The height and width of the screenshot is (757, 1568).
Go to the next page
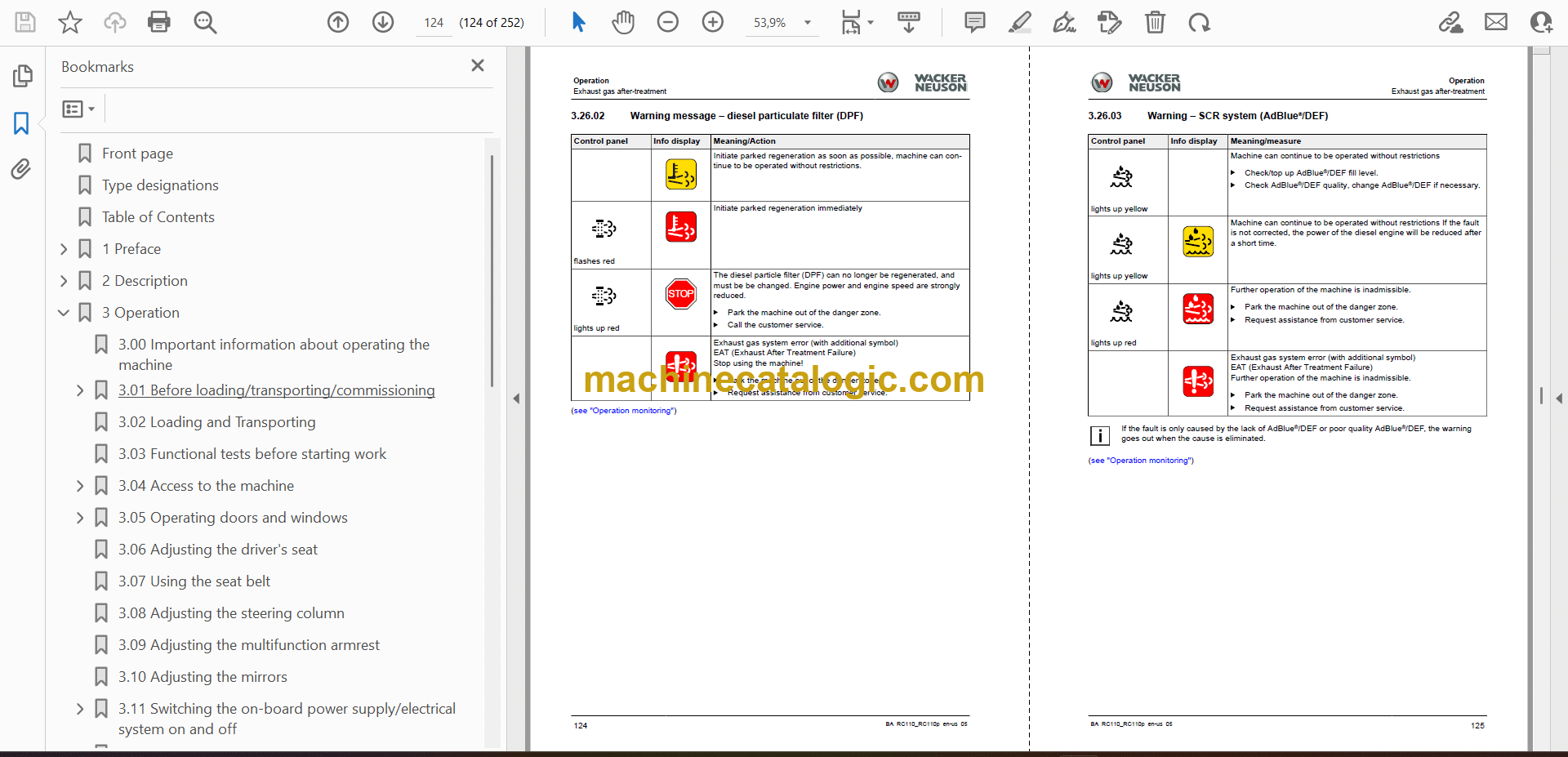click(x=383, y=22)
